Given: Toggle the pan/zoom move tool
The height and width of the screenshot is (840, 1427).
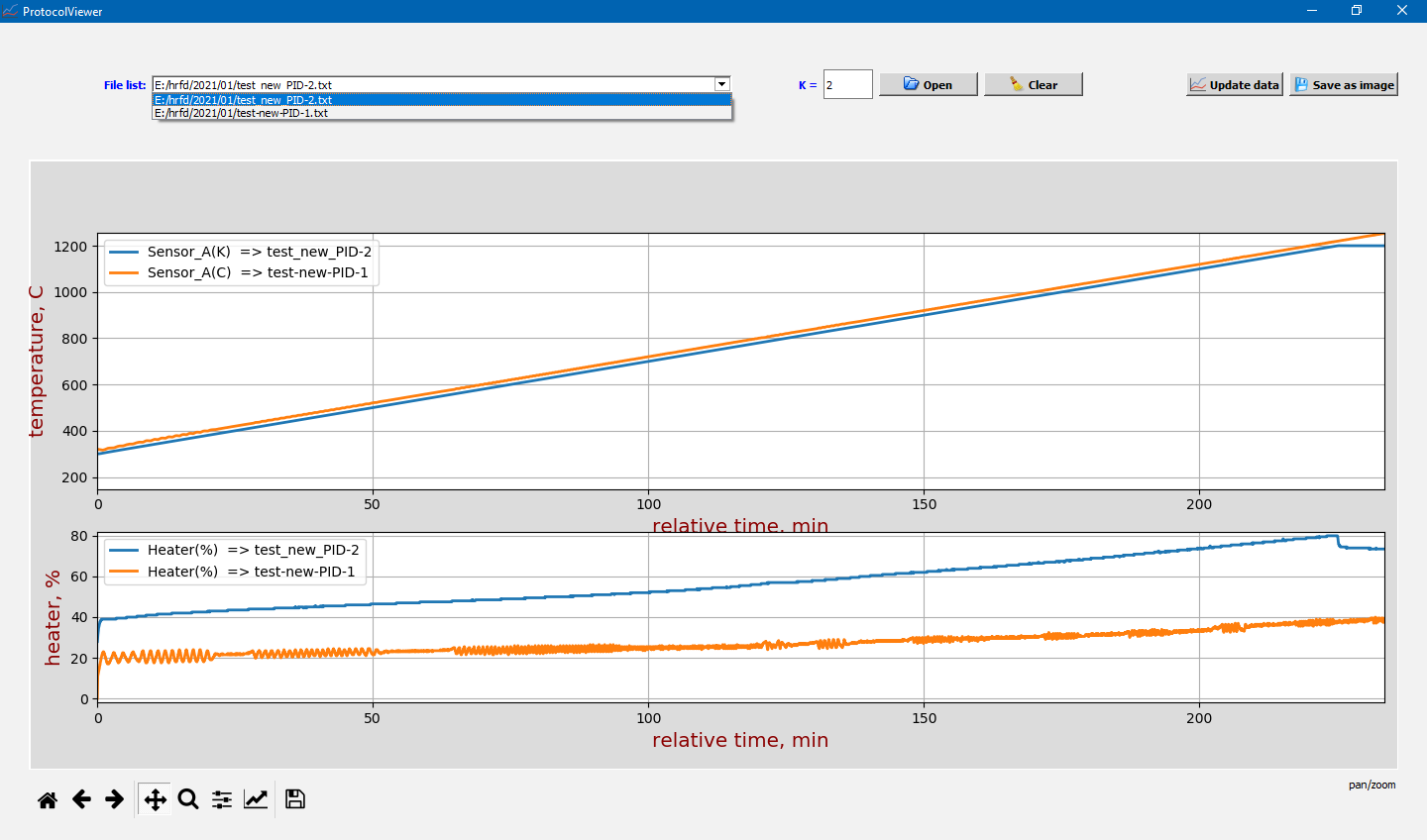Looking at the screenshot, I should coord(155,799).
